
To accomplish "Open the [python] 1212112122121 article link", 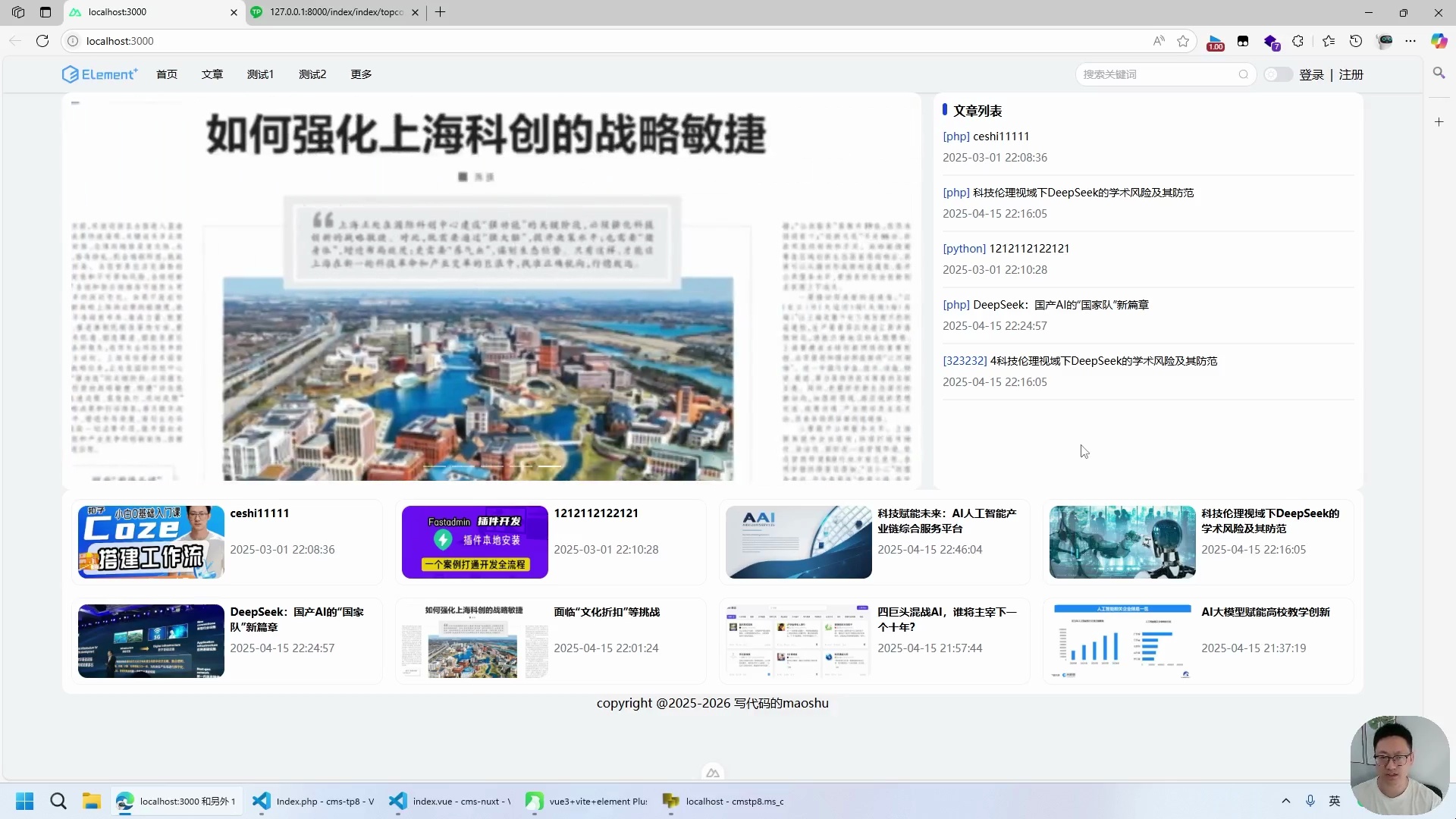I will (x=1006, y=249).
